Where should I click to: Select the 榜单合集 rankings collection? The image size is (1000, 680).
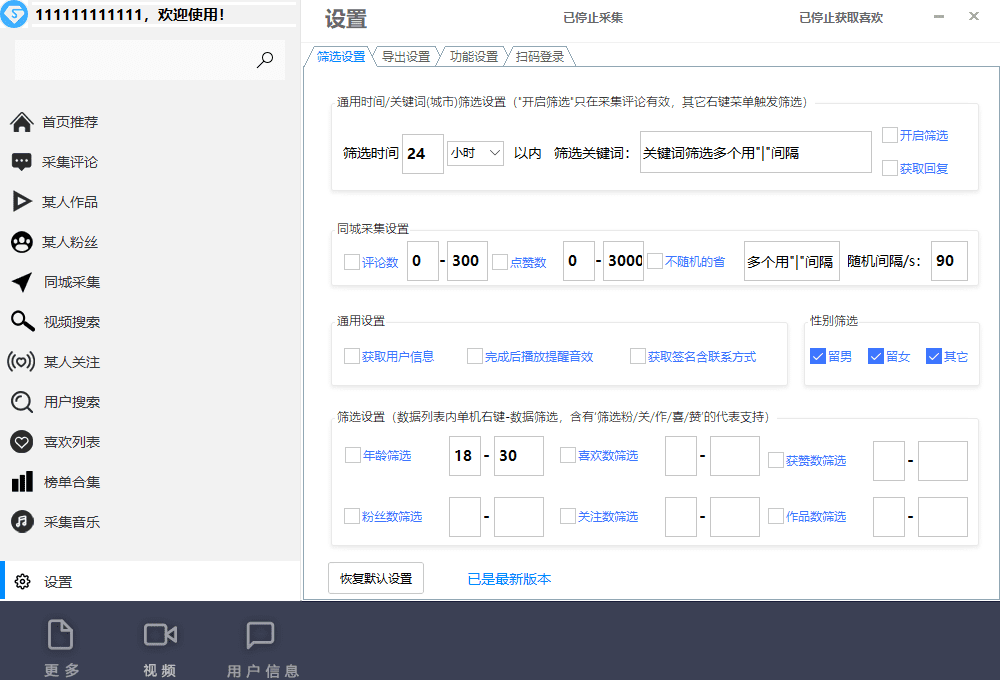(x=72, y=482)
